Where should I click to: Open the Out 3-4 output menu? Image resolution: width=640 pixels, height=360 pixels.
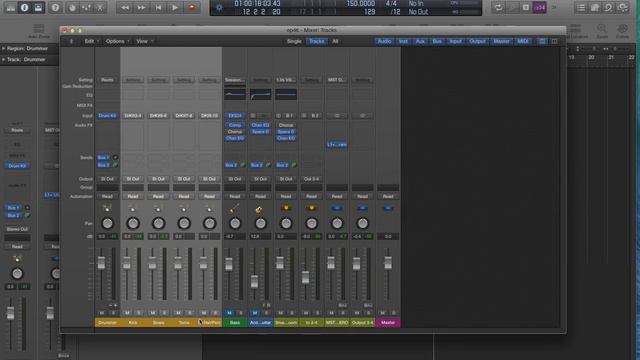[x=311, y=179]
